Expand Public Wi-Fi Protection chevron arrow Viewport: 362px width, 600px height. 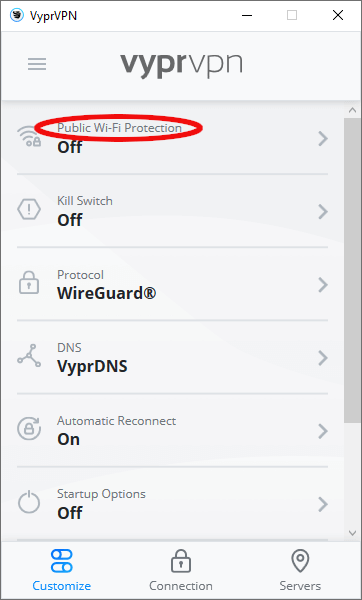(323, 139)
